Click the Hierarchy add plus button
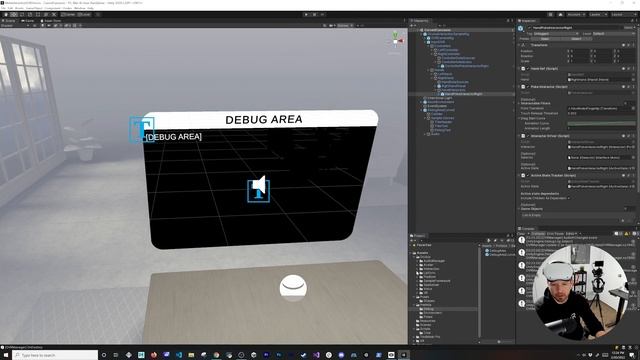The width and height of the screenshot is (640, 360). [412, 25]
